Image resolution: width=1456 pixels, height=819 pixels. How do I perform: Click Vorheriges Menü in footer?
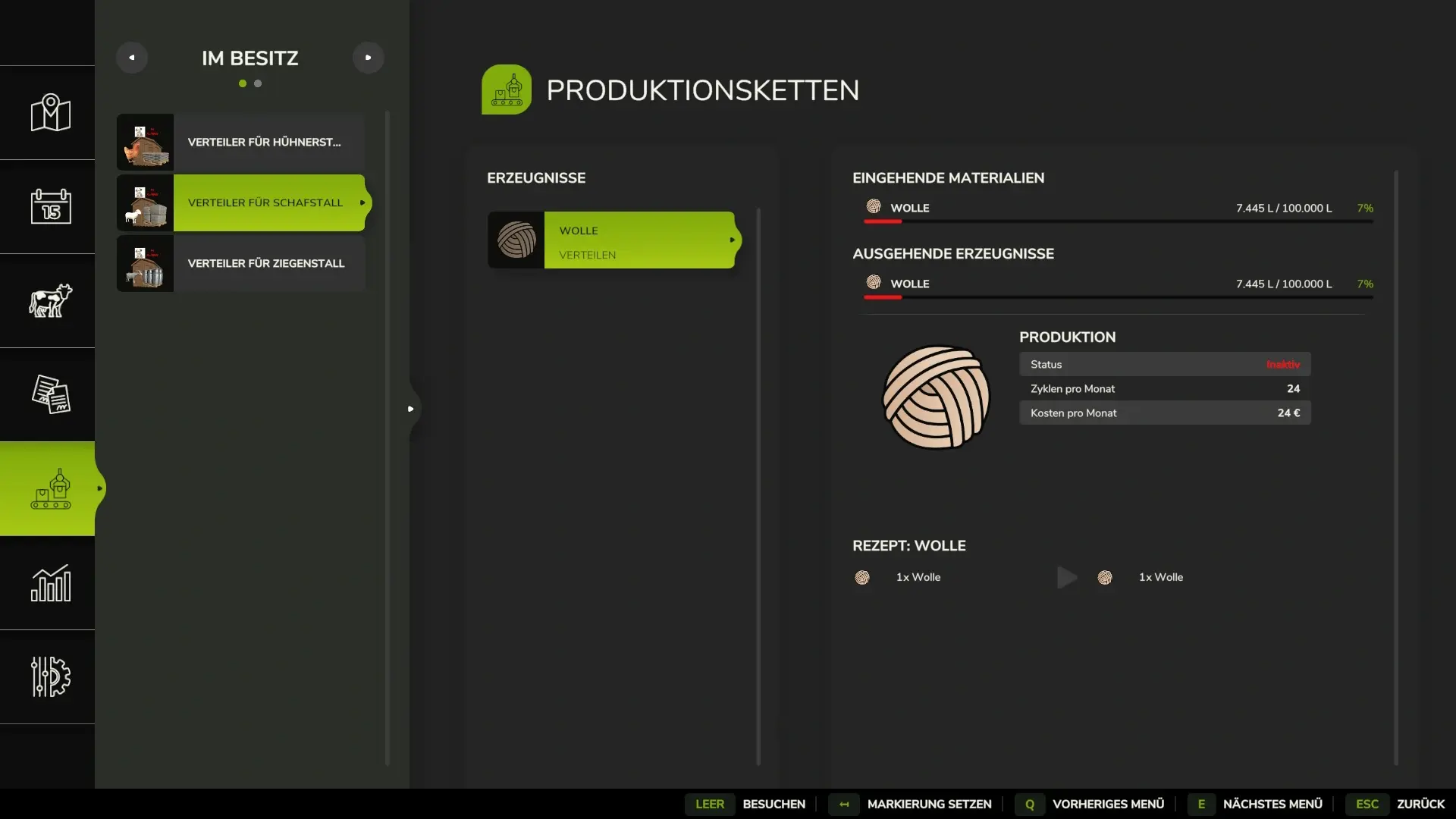pos(1107,804)
